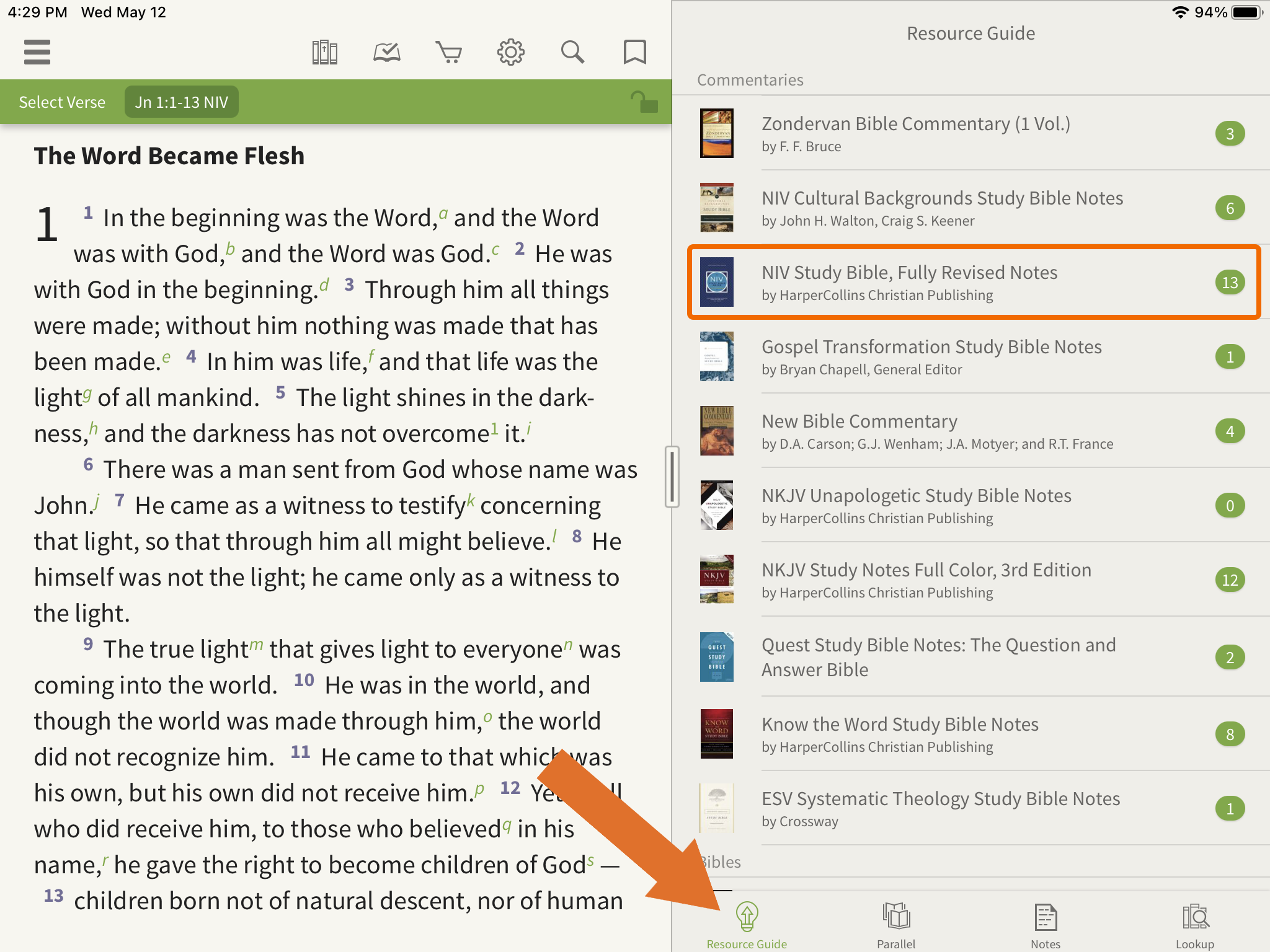
Task: Open the reading plan icon
Action: click(387, 52)
